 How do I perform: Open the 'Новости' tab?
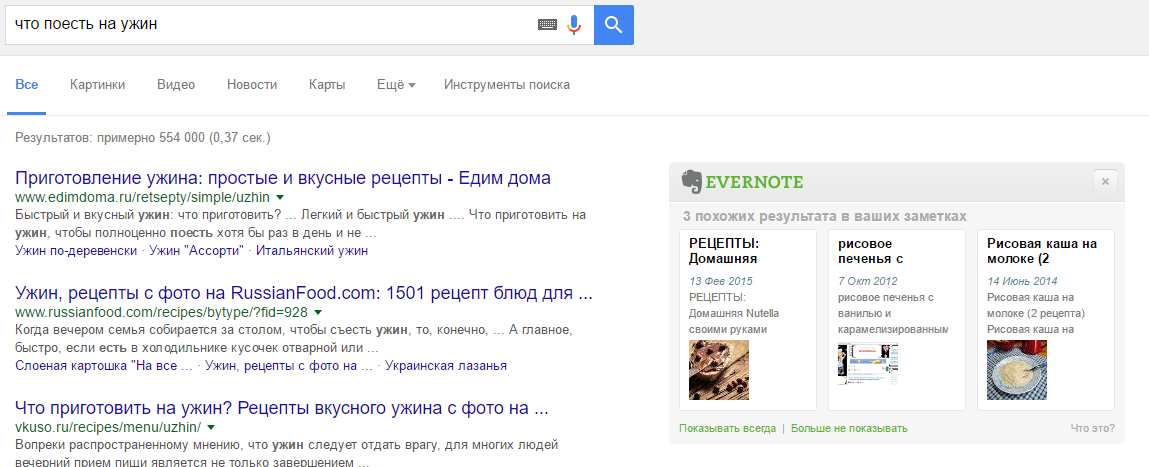[x=252, y=85]
